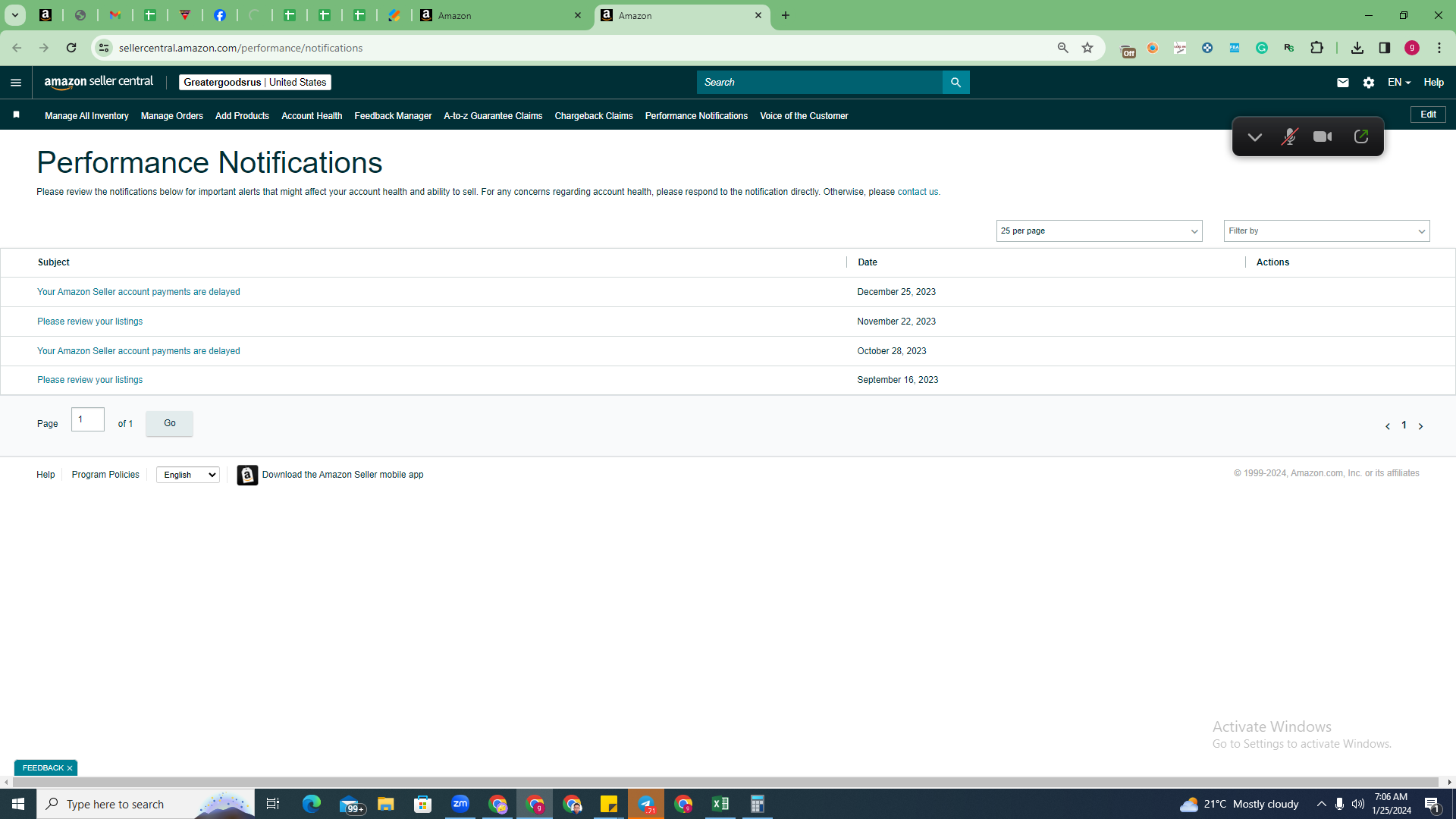1456x819 pixels.
Task: View site information icon in address bar
Action: [104, 48]
